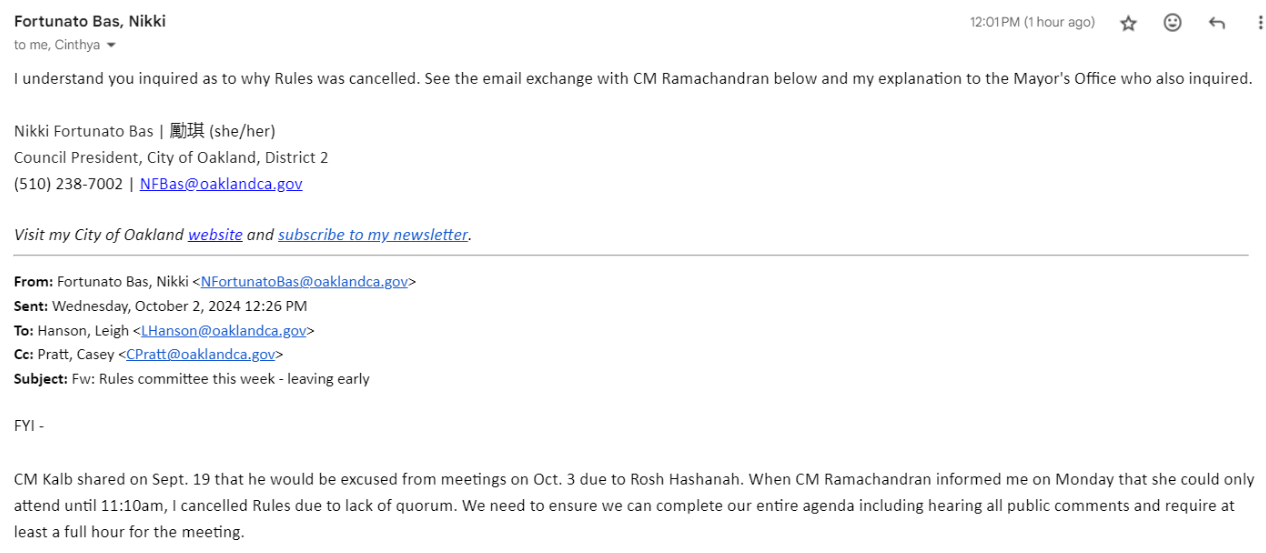Click the NFortunatoBas@oaklandca.gov address in From line
The image size is (1266, 553).
pos(304,282)
